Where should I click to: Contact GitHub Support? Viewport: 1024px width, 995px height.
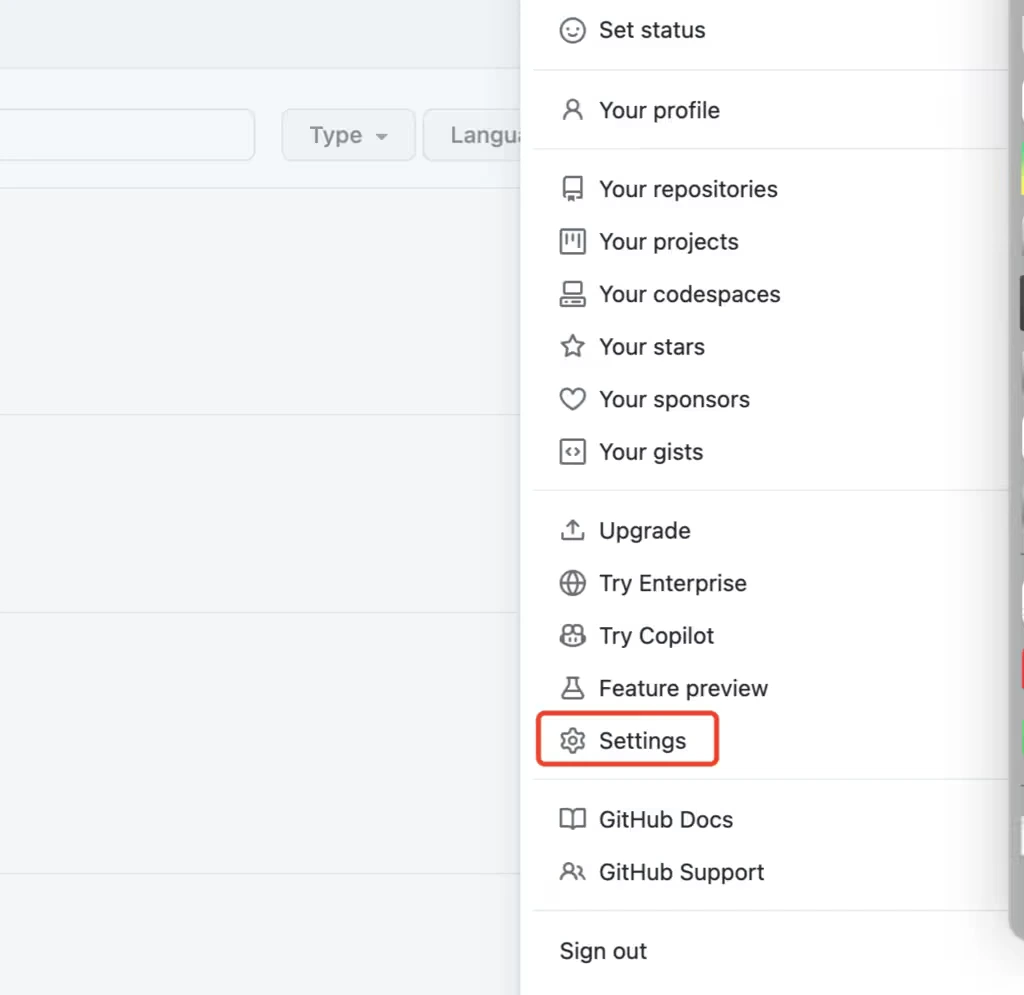click(x=681, y=871)
